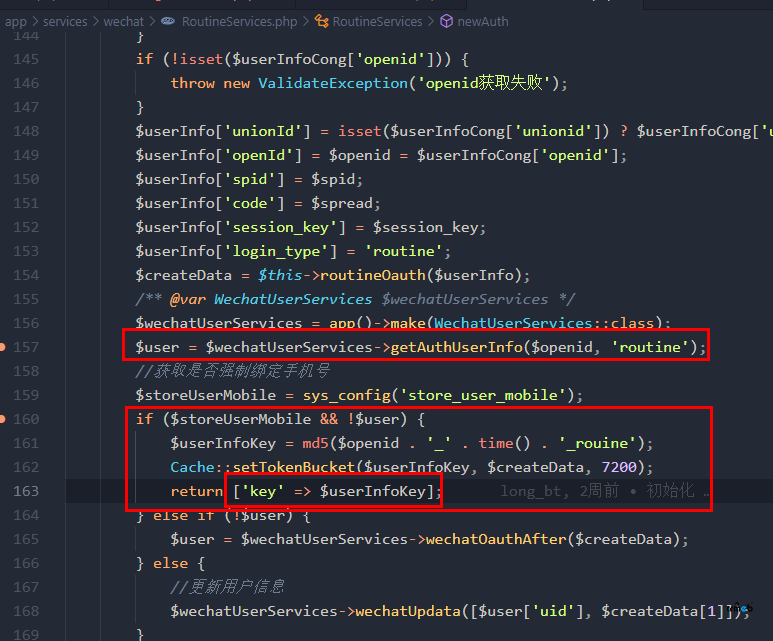Image resolution: width=773 pixels, height=641 pixels.
Task: Click the 'md5' function on line 161
Action: point(316,443)
